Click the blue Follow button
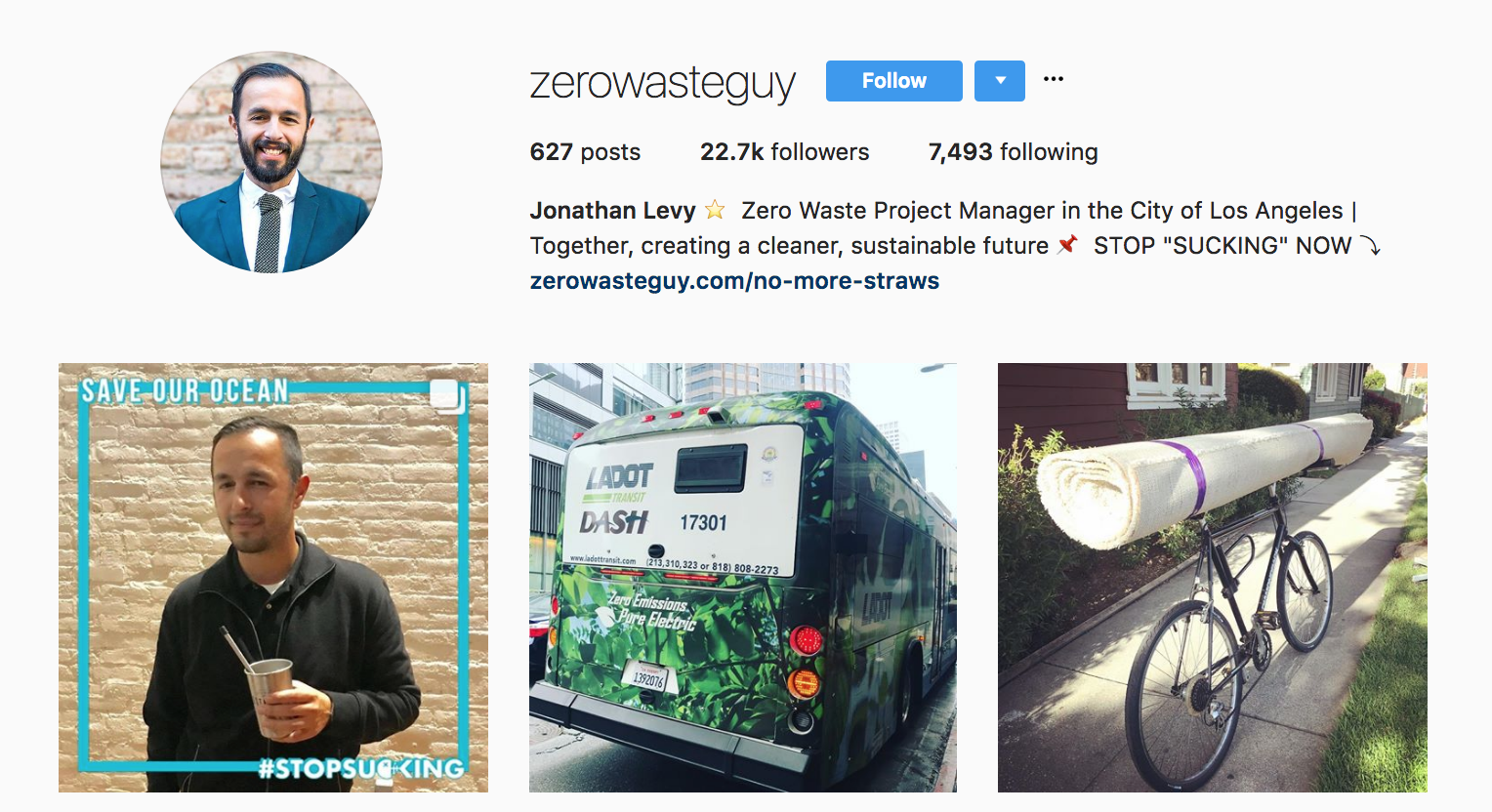The height and width of the screenshot is (812, 1492). [893, 81]
